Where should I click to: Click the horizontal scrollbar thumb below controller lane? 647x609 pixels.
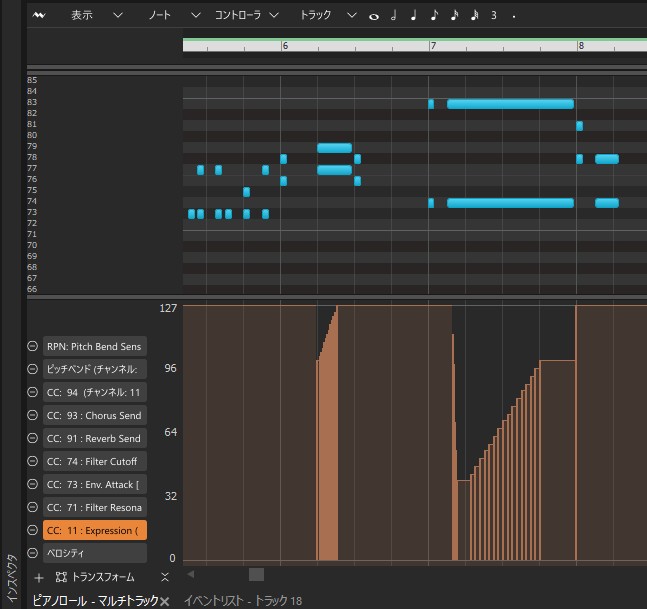point(256,574)
